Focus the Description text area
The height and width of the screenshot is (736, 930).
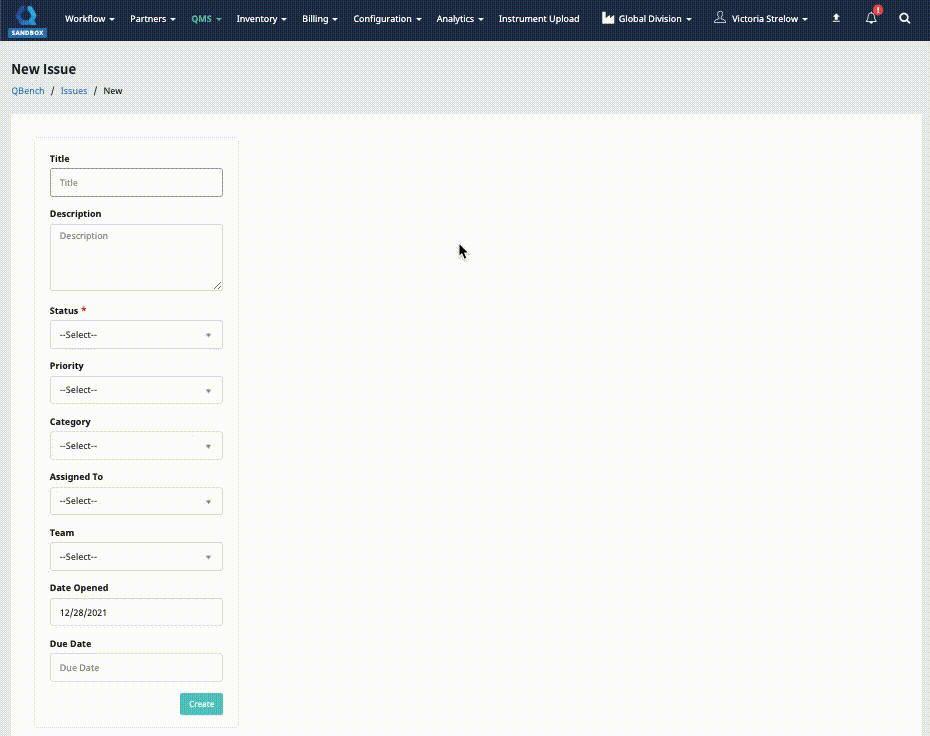136,257
